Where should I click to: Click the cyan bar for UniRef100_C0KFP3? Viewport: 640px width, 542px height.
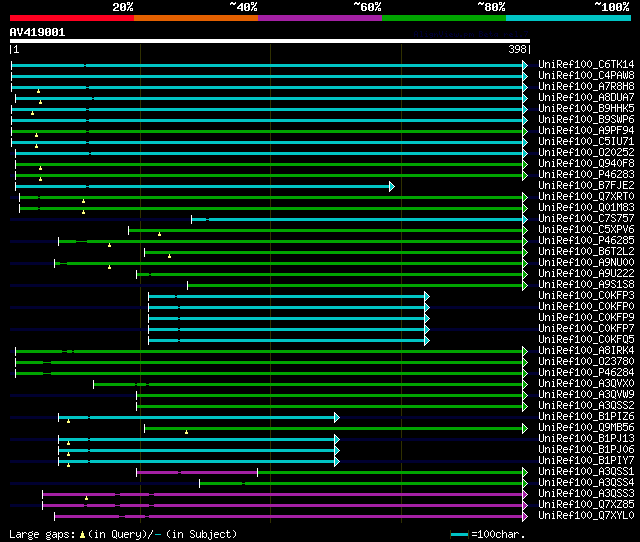click(289, 297)
